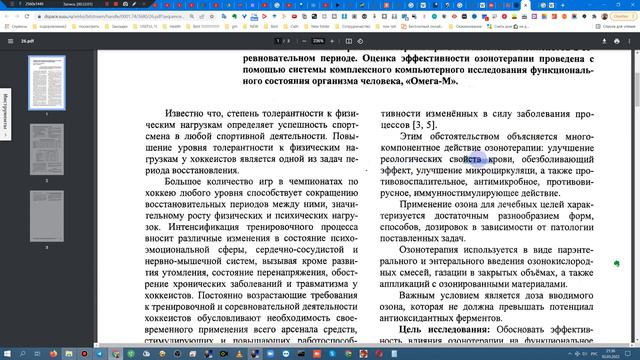Open the PDF viewer sidebar menu icon
This screenshot has width=640, height=360.
tap(11, 41)
